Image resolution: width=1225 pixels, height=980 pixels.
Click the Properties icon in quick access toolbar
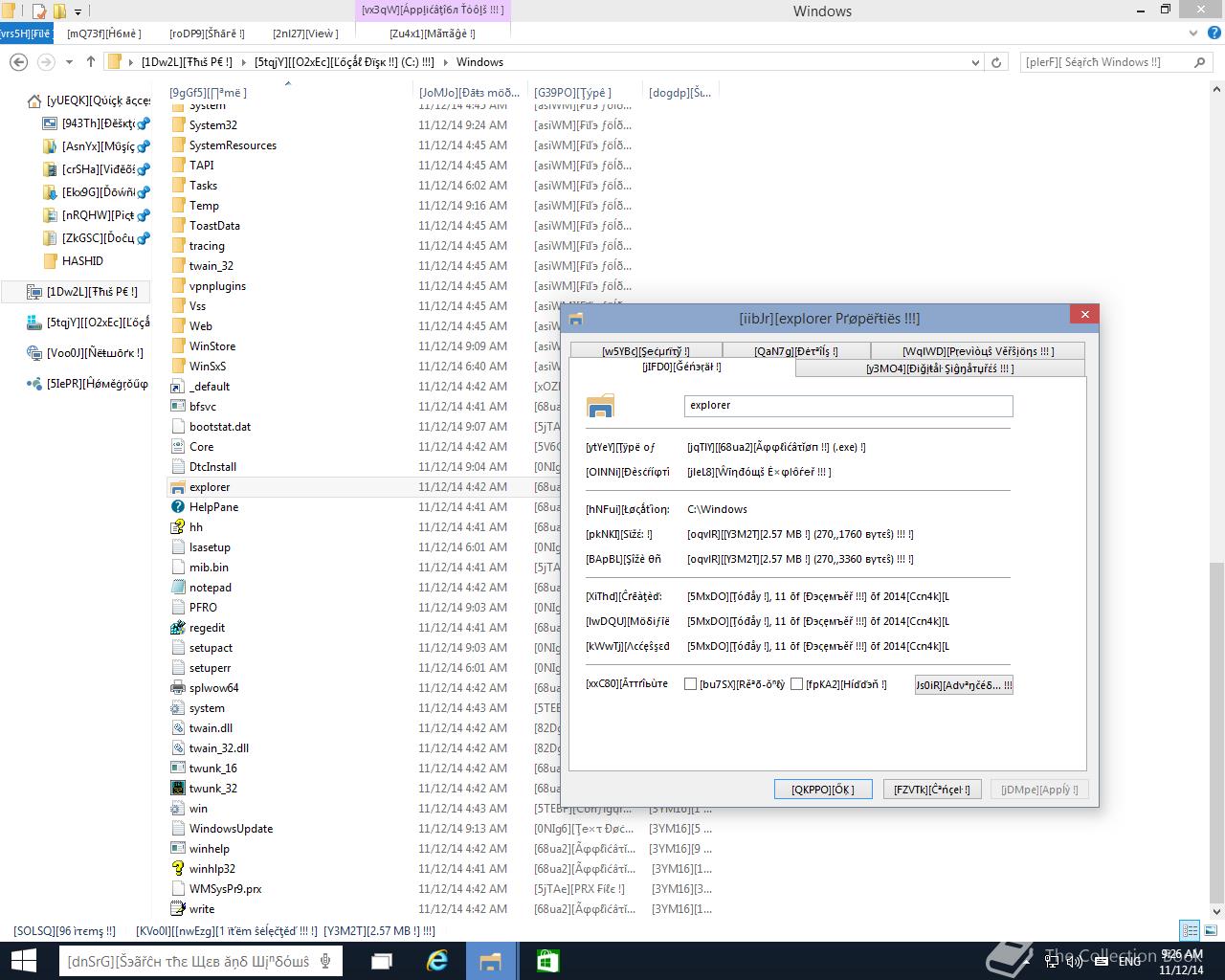pos(39,11)
